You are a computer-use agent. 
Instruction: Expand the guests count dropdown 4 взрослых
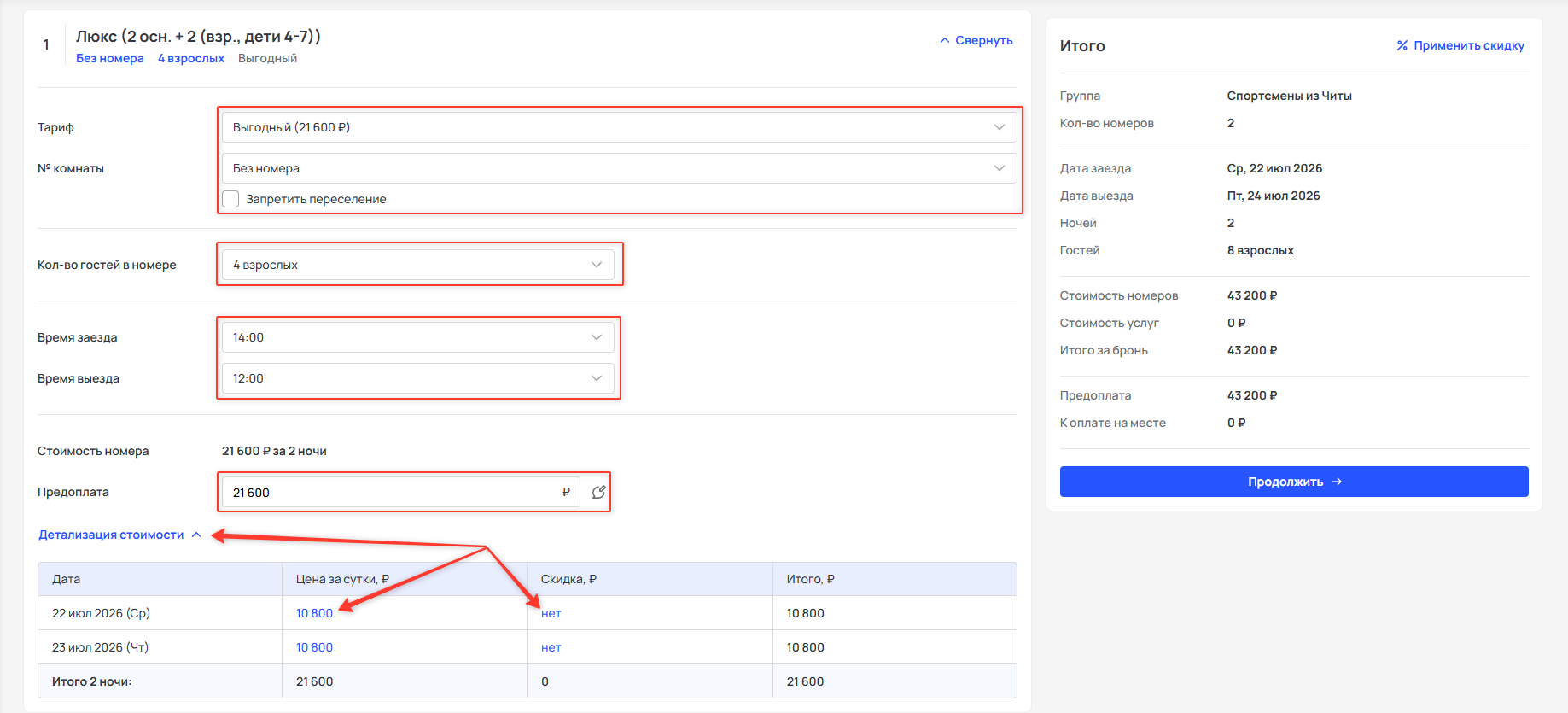417,265
